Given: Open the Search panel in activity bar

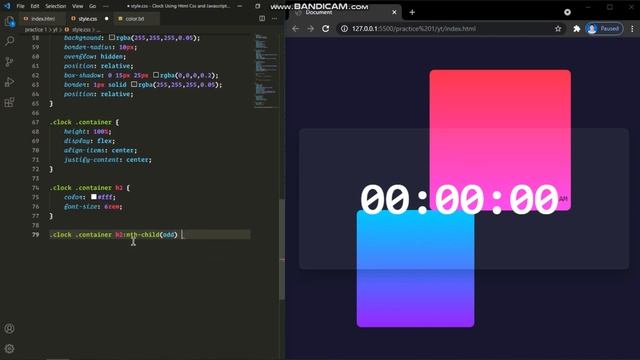Looking at the screenshot, I should click(9, 41).
